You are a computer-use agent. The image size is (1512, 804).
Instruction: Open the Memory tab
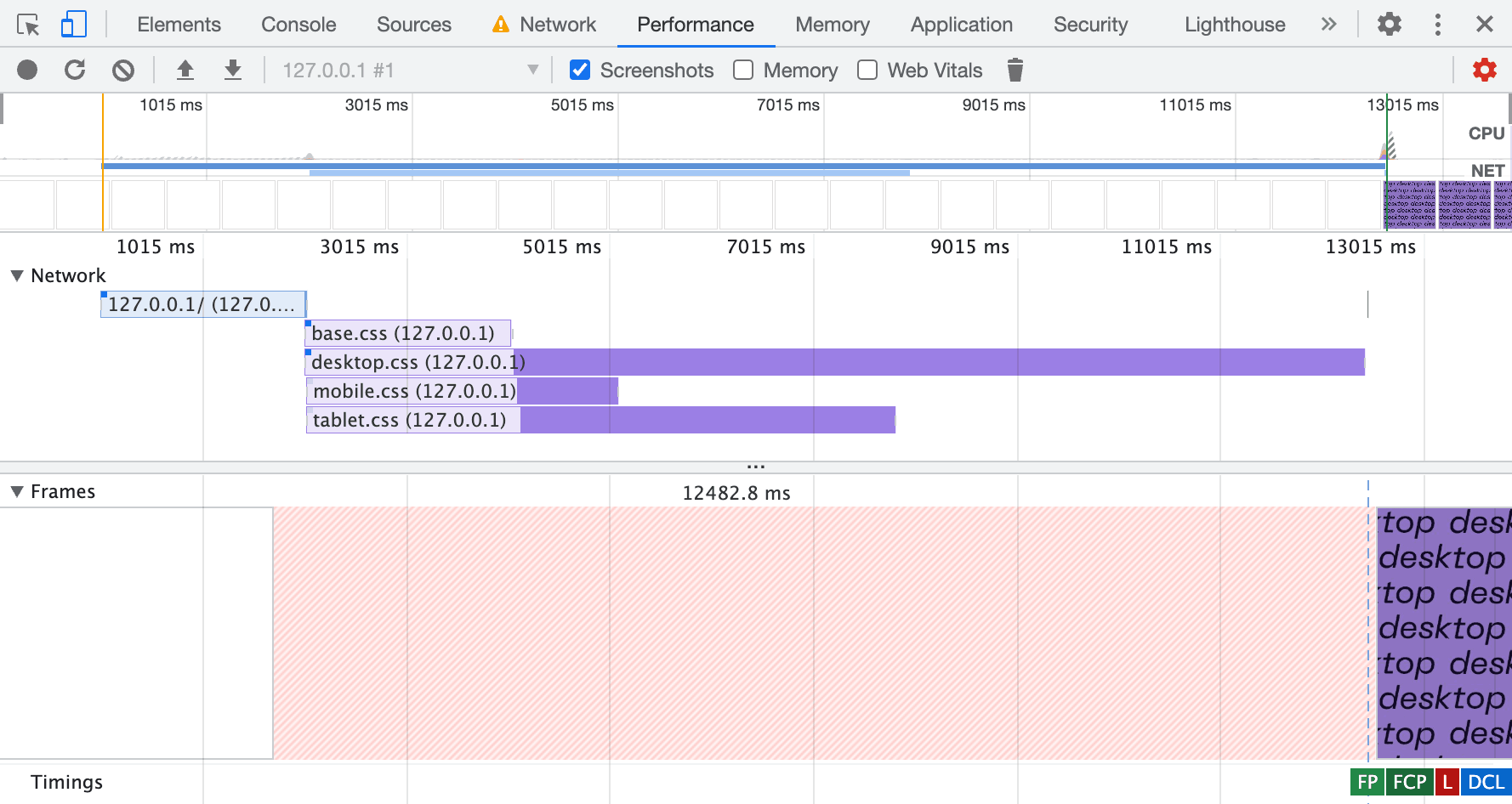click(x=833, y=25)
